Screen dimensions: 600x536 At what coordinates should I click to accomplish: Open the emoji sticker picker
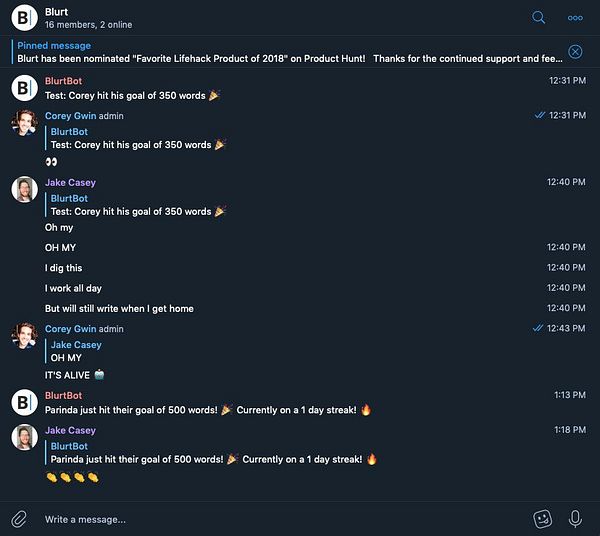point(543,518)
